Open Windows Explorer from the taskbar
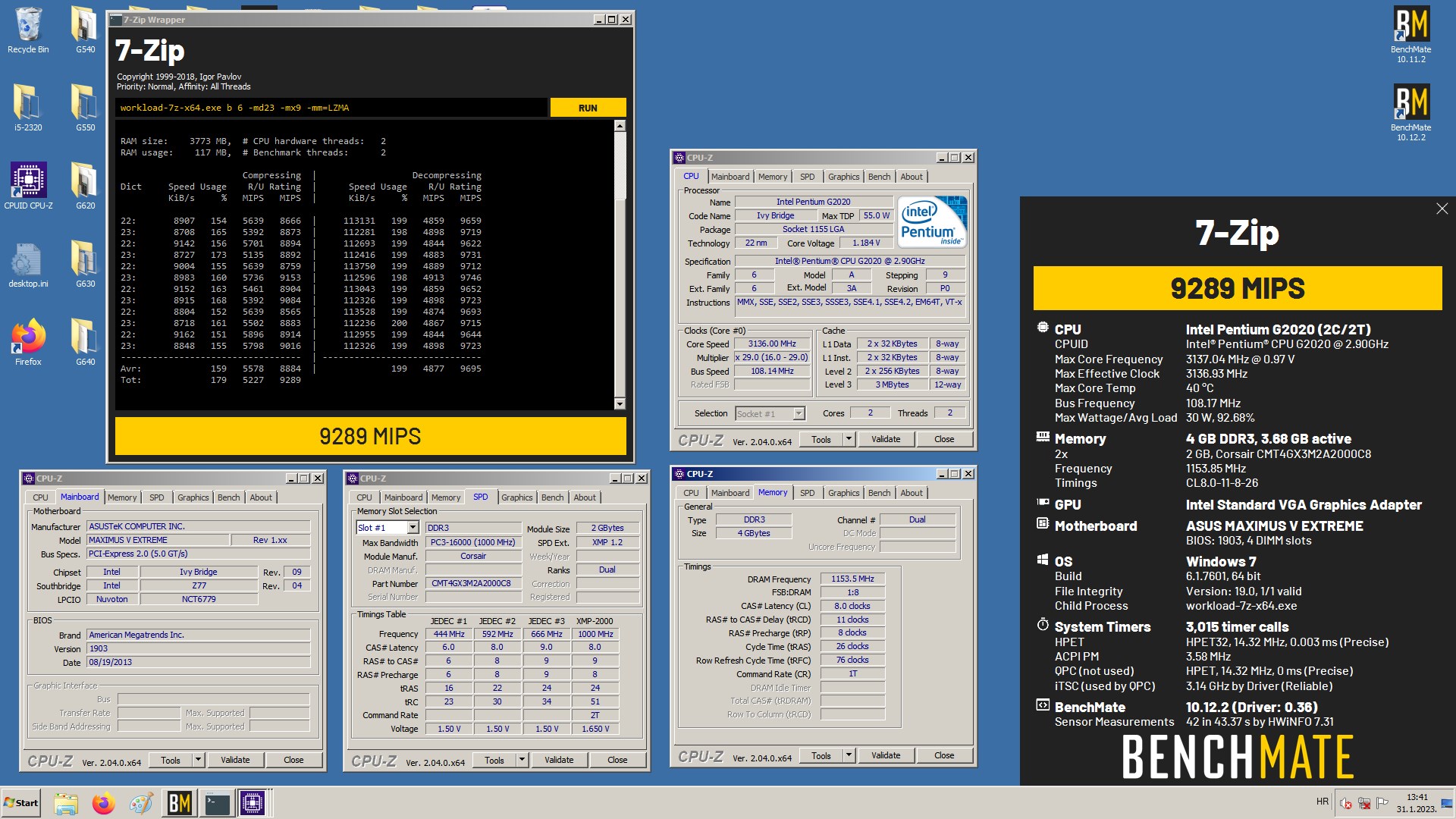This screenshot has height=819, width=1456. click(66, 803)
